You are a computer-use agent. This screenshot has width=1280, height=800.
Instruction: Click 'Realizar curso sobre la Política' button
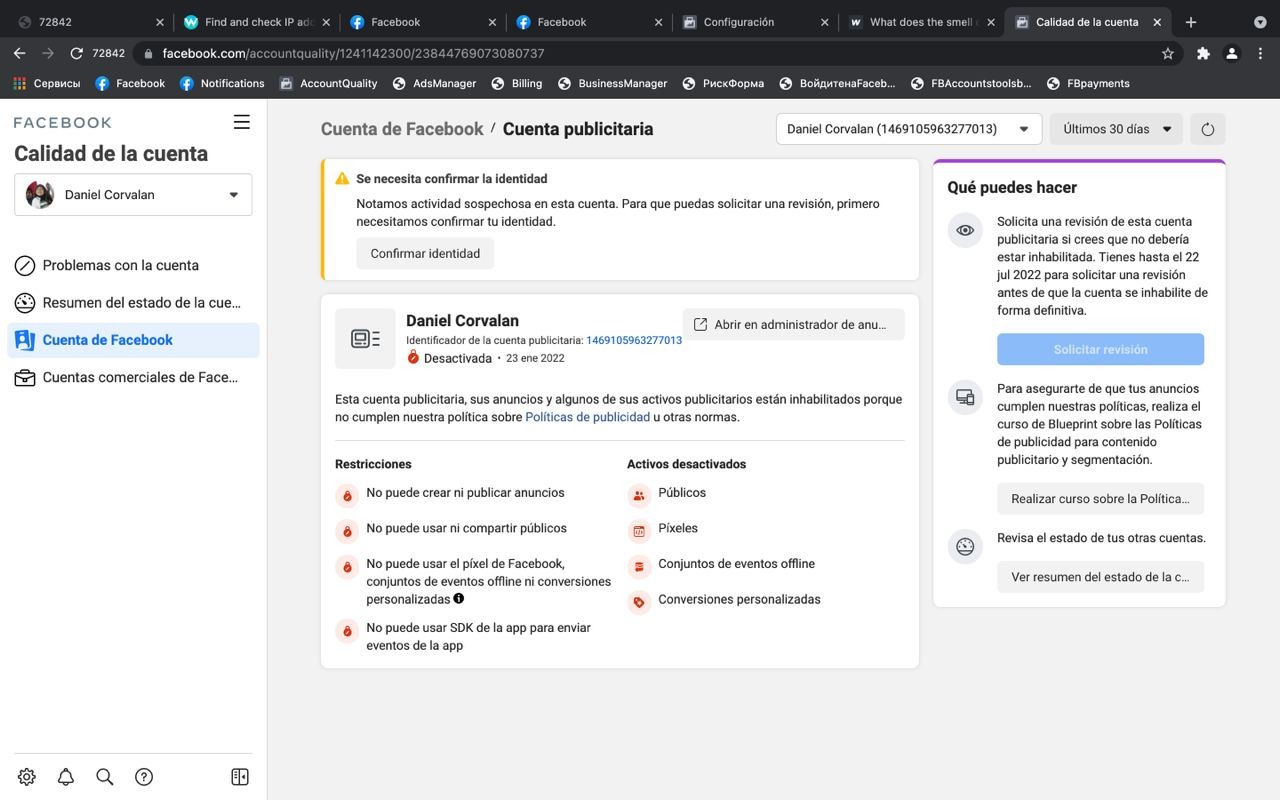pyautogui.click(x=1100, y=498)
